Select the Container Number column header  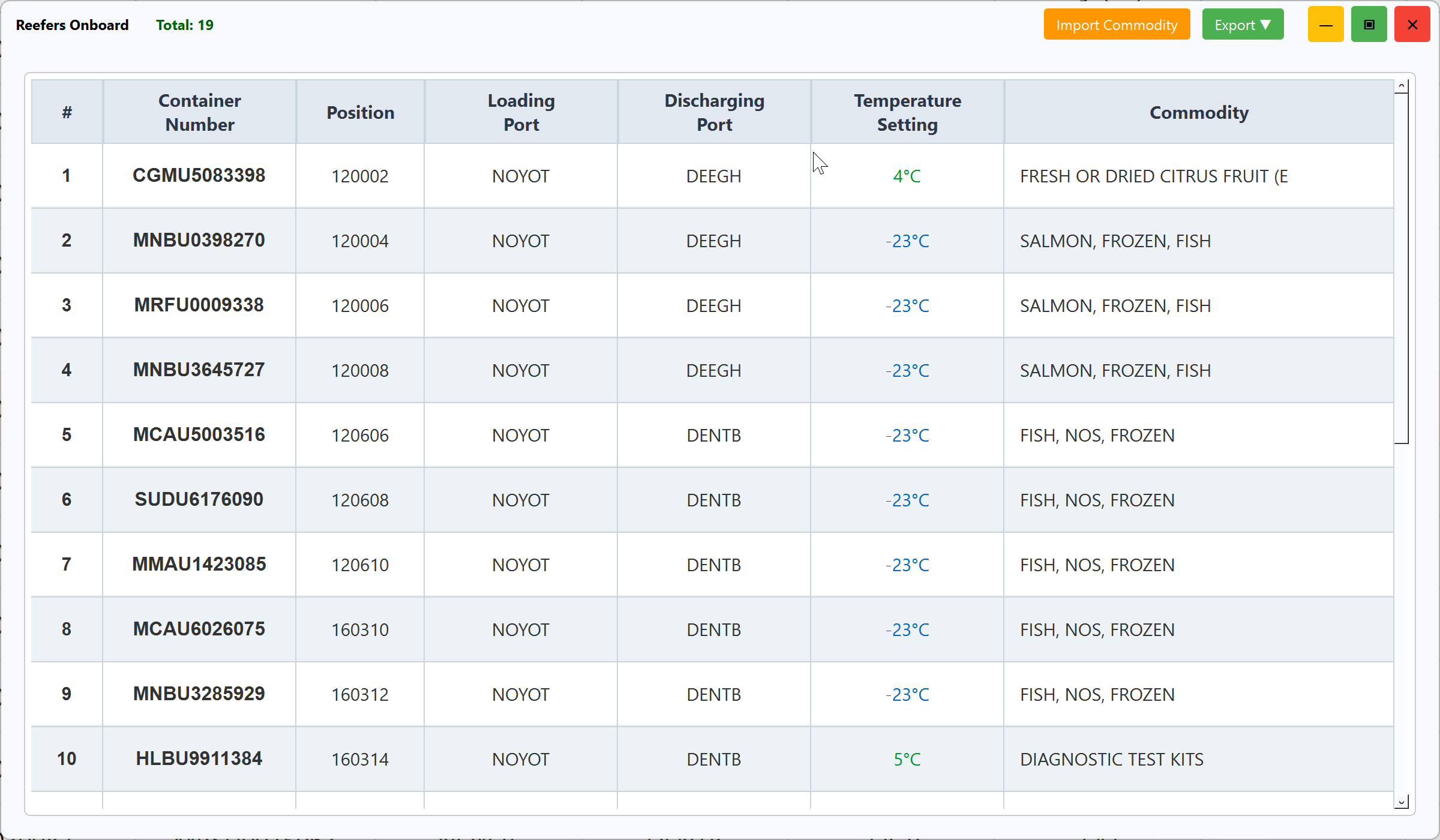tap(200, 112)
